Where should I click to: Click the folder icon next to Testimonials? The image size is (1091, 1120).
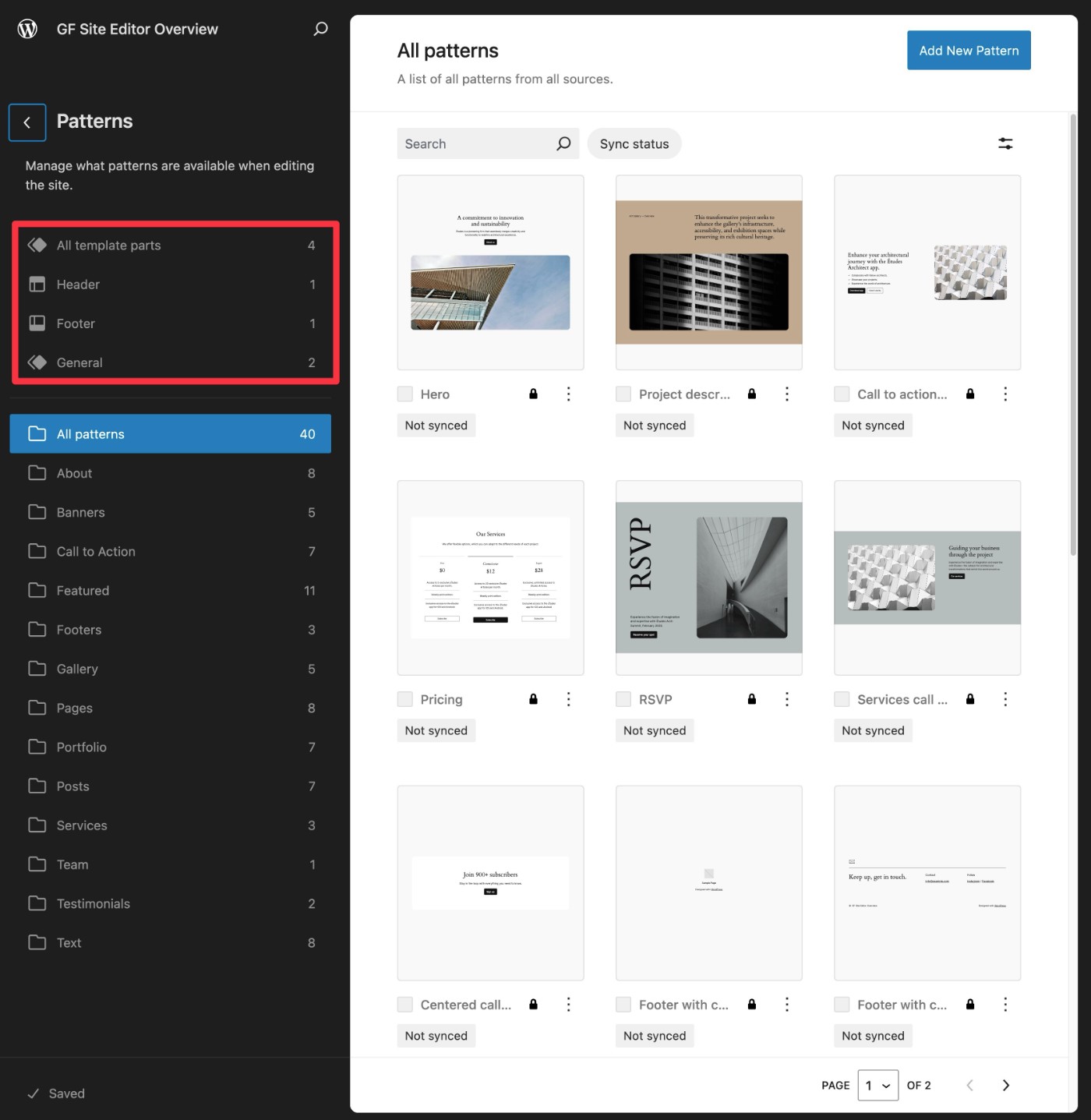tap(37, 903)
